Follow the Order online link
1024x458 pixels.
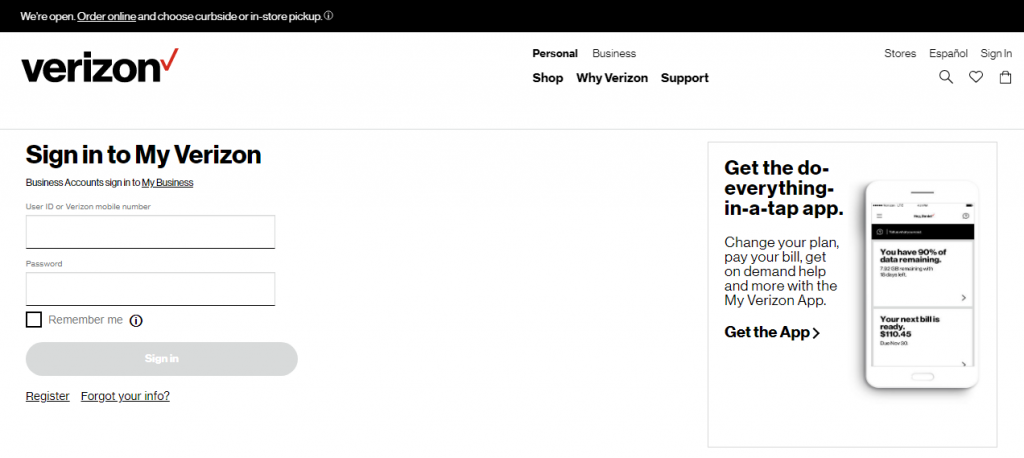click(x=106, y=16)
